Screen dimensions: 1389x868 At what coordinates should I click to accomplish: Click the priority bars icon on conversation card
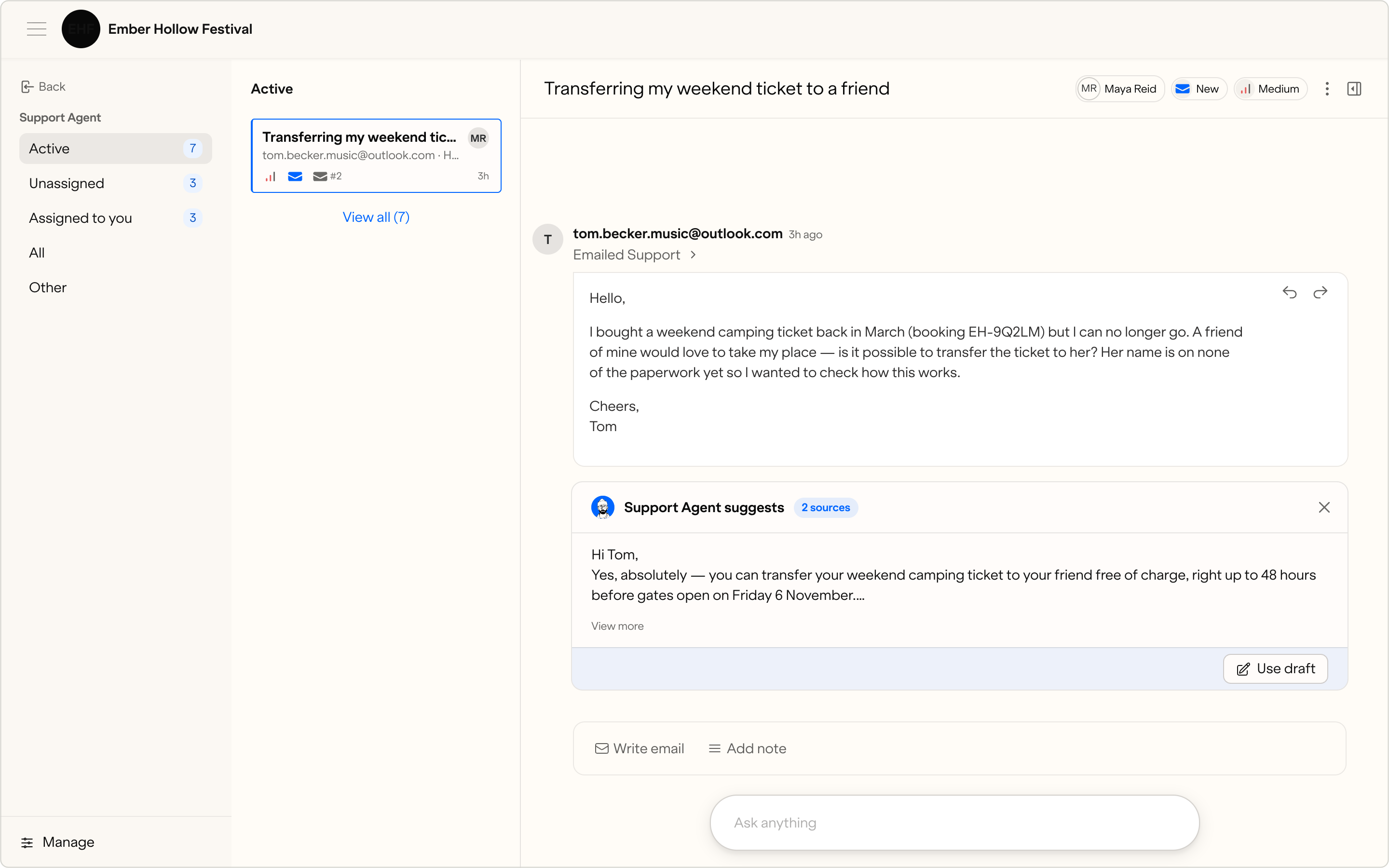click(x=271, y=176)
